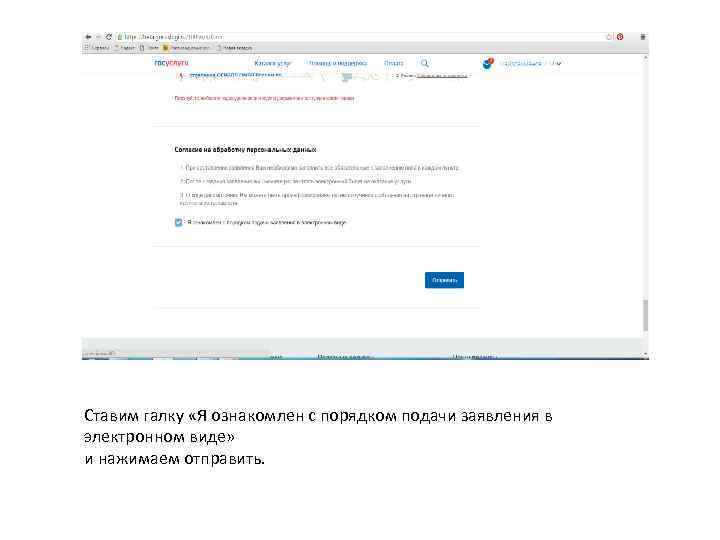Screen dimensions: 720x540
Task: Tick the 'Я ознакомлен с порядком' checkbox
Action: point(179,222)
